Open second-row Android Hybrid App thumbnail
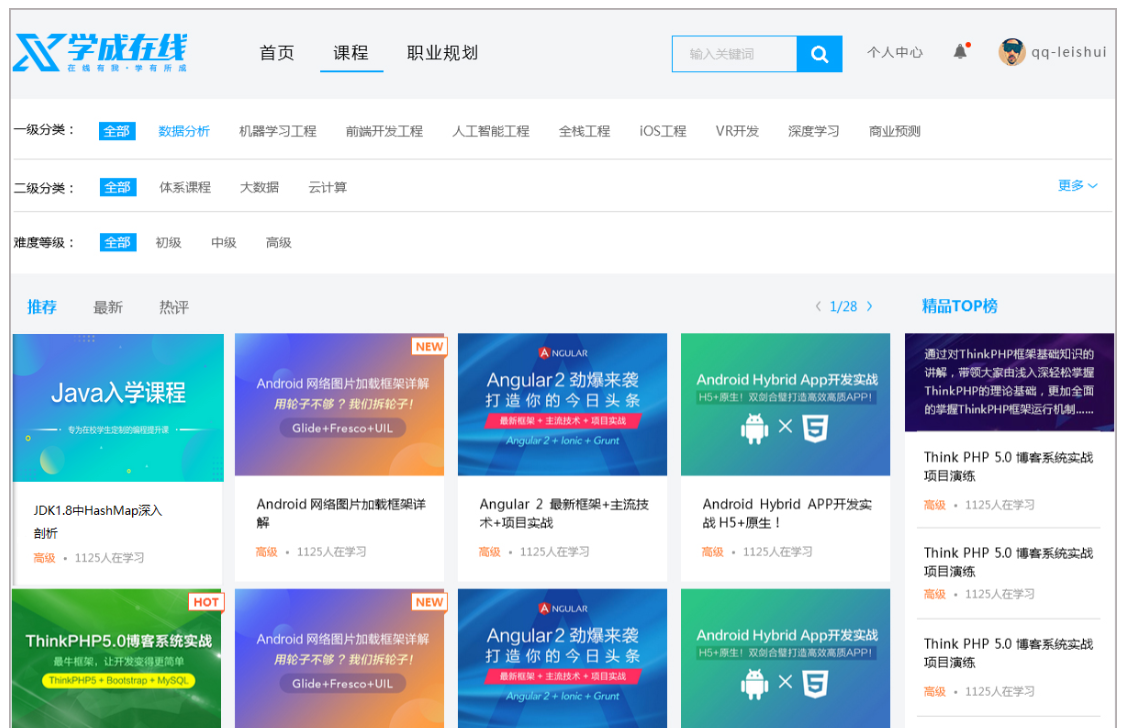The height and width of the screenshot is (728, 1122). pyautogui.click(x=785, y=659)
